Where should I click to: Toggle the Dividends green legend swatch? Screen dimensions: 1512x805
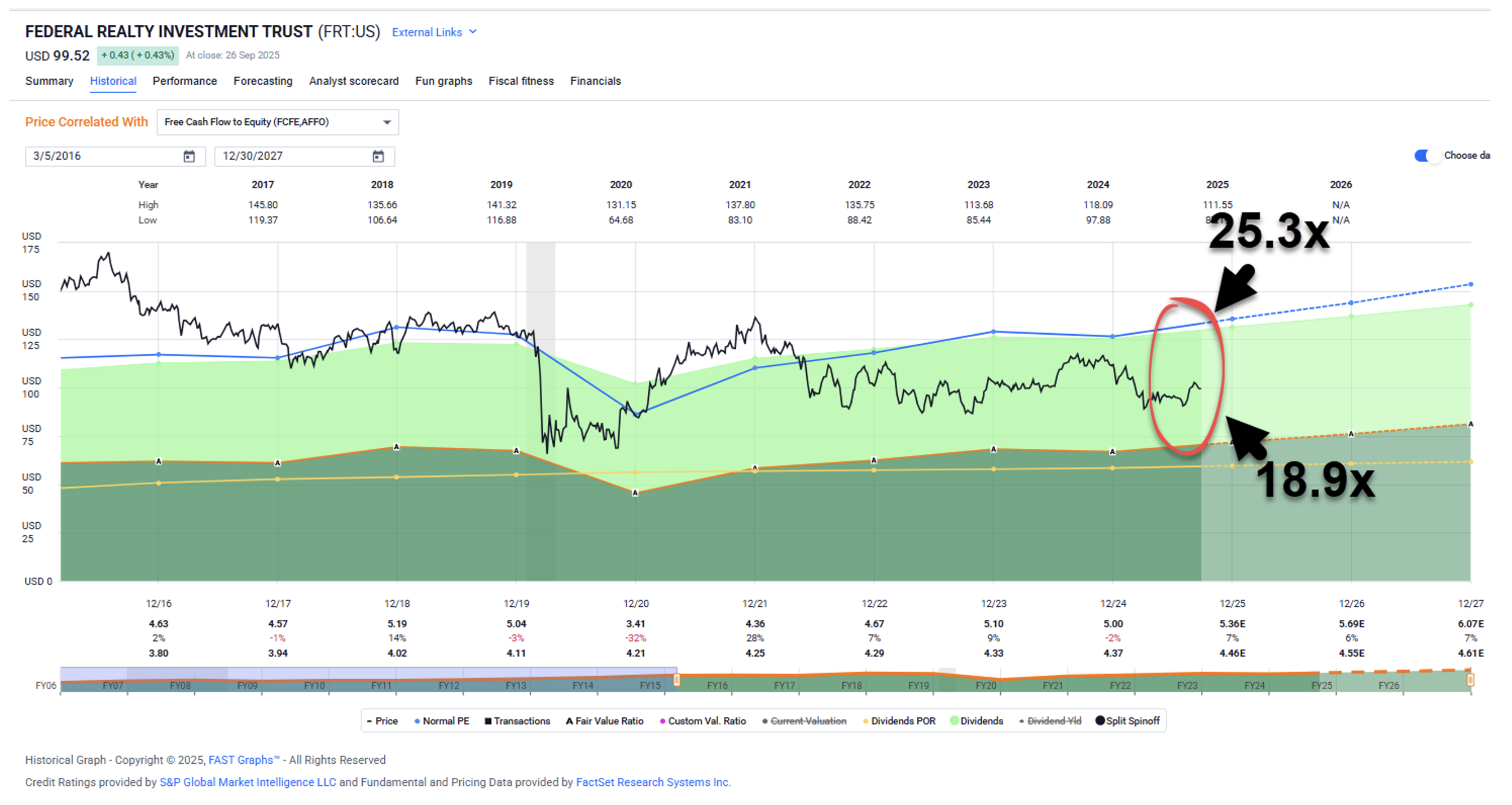click(x=955, y=721)
